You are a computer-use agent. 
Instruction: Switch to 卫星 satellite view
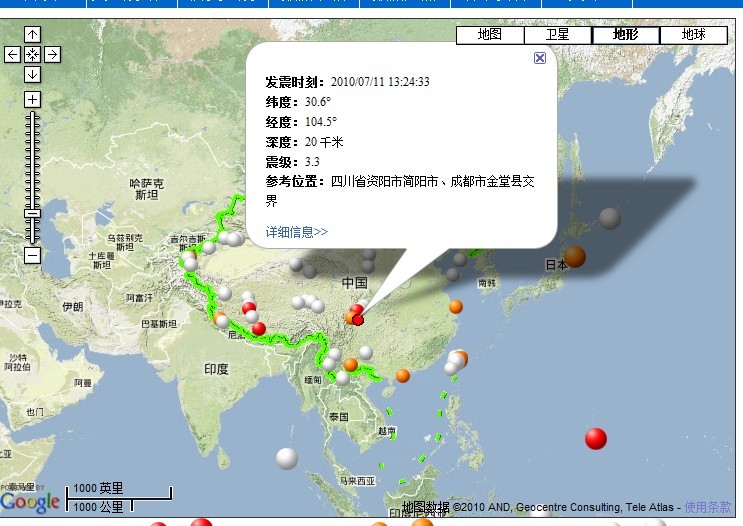(x=558, y=35)
